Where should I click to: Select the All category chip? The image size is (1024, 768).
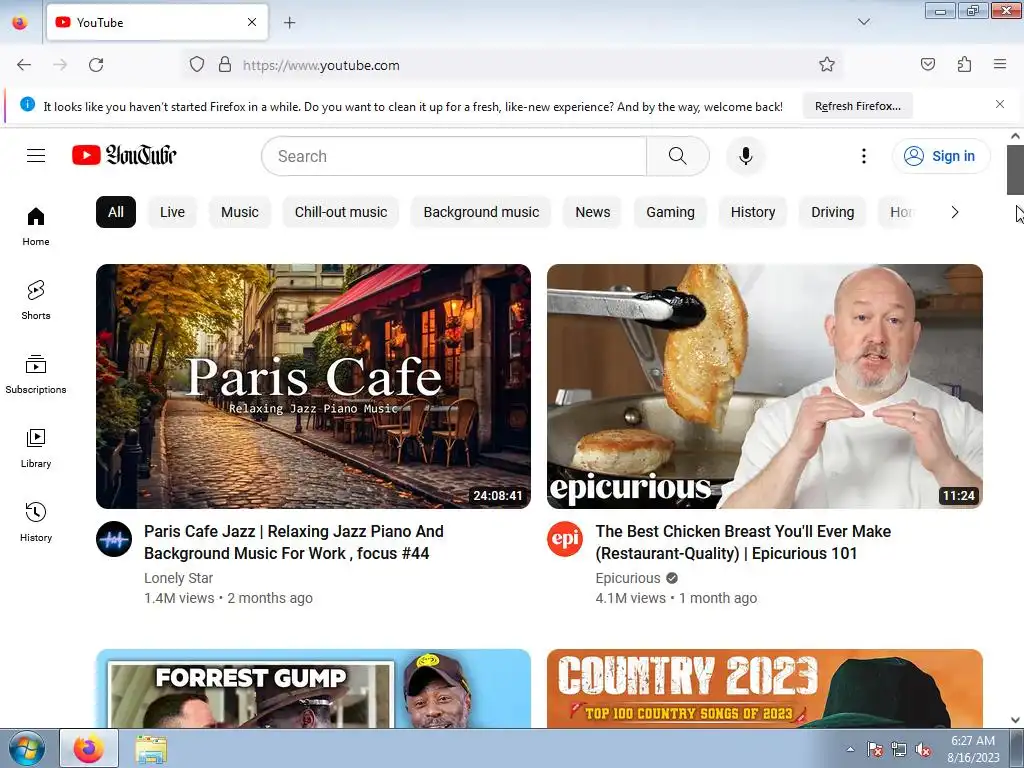click(x=116, y=212)
